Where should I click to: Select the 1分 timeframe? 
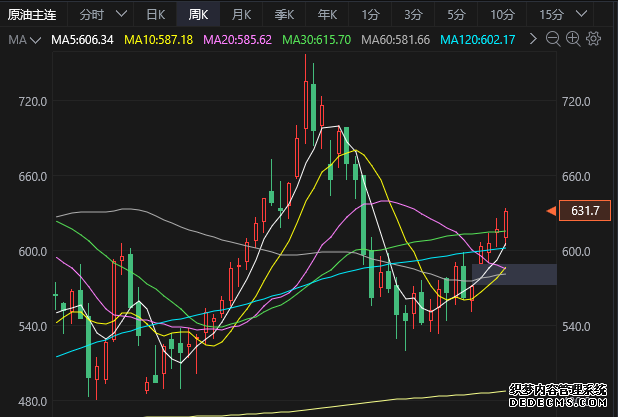[x=370, y=15]
